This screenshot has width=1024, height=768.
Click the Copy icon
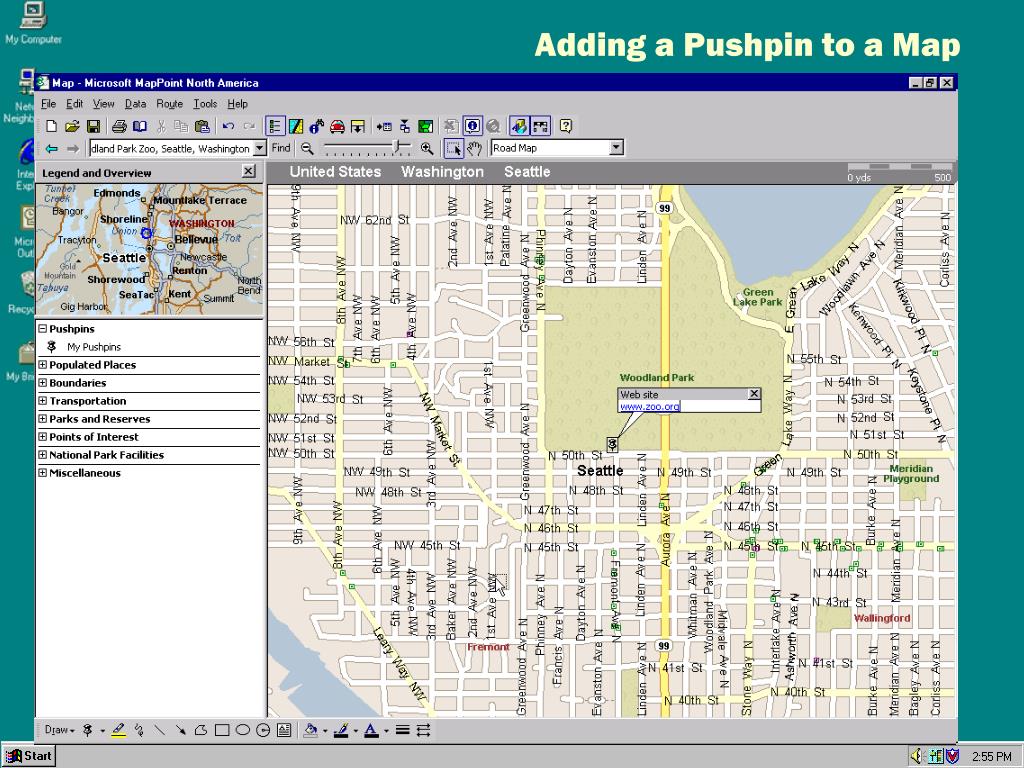coord(181,126)
